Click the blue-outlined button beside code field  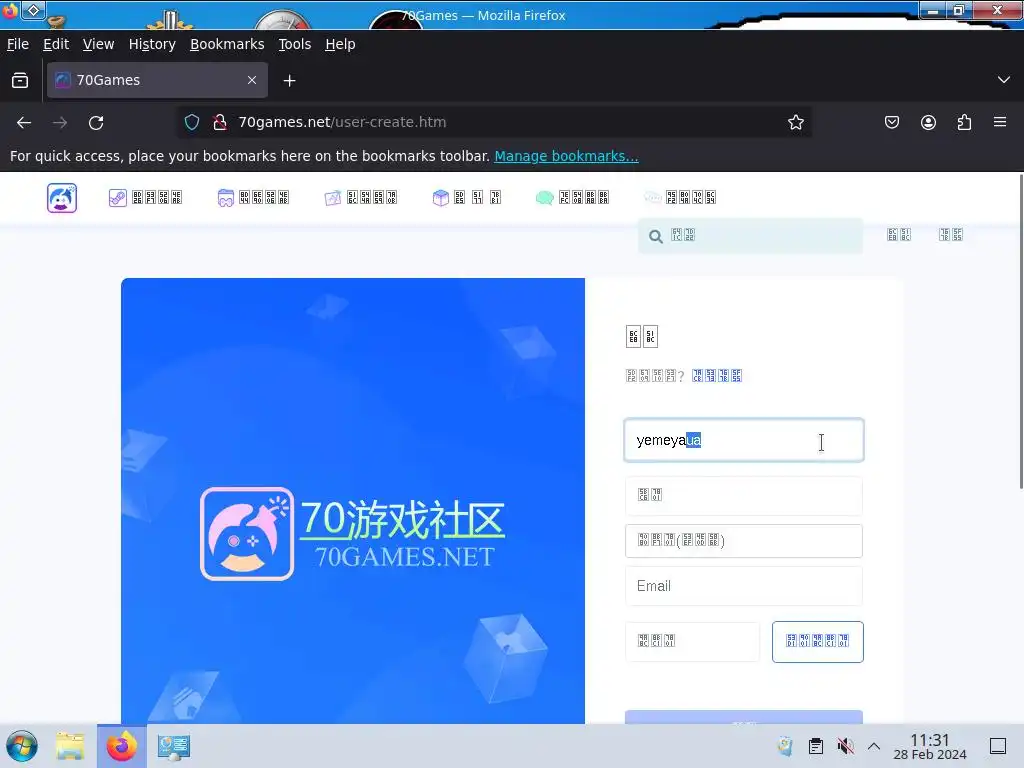tap(818, 641)
